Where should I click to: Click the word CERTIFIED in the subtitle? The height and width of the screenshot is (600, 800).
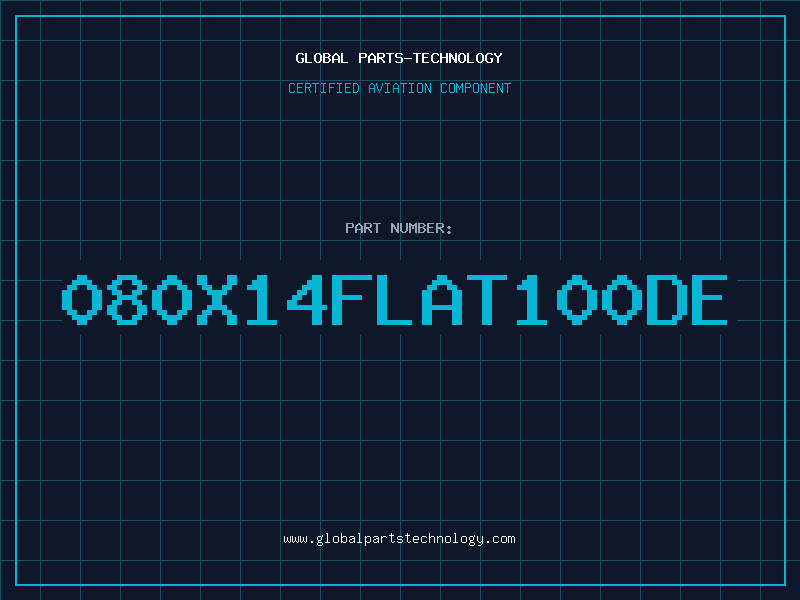(324, 88)
